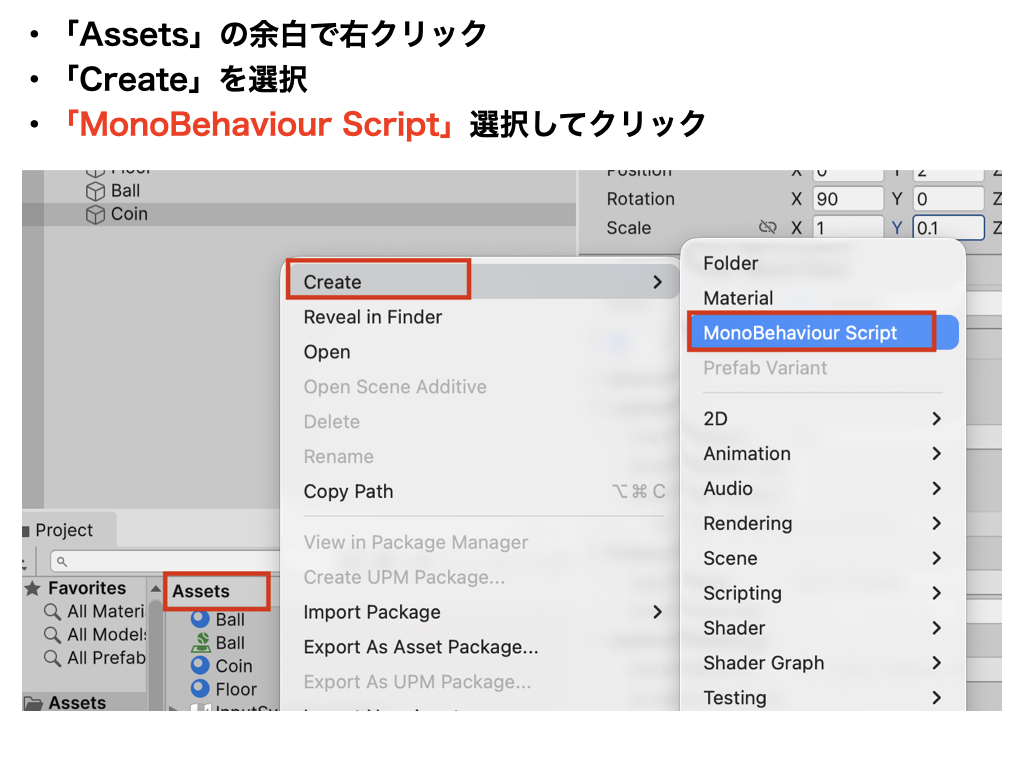Click Export As Asset Package option
This screenshot has height=768, width=1024.
tap(420, 647)
